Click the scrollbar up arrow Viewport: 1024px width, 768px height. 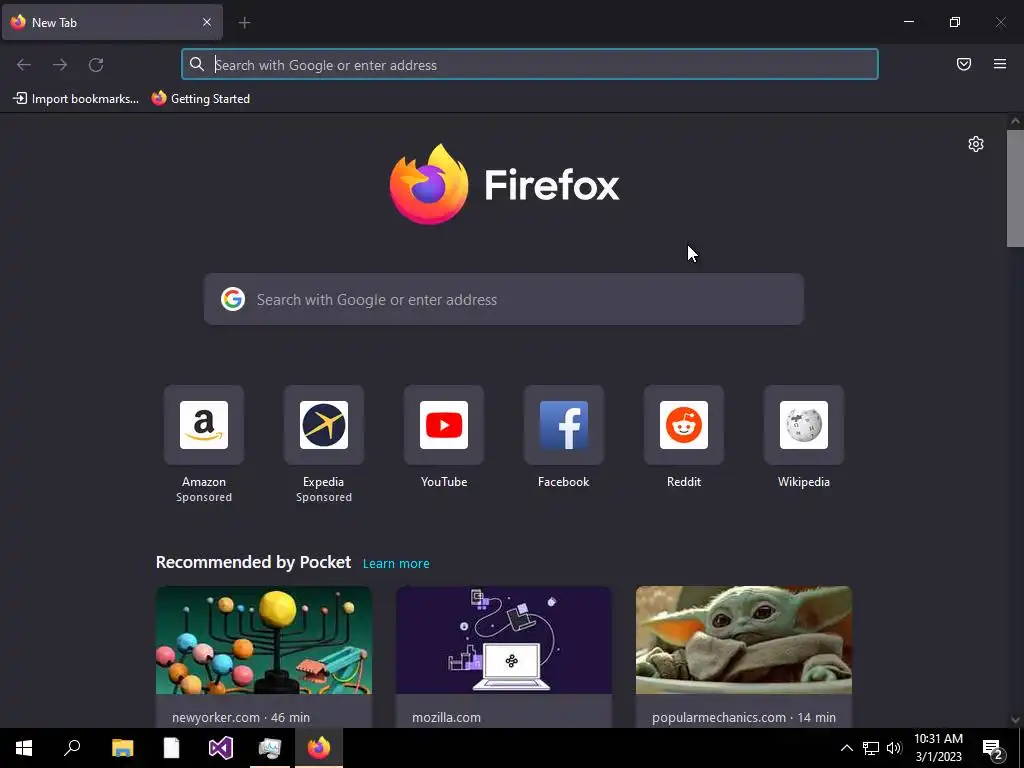click(x=1015, y=121)
